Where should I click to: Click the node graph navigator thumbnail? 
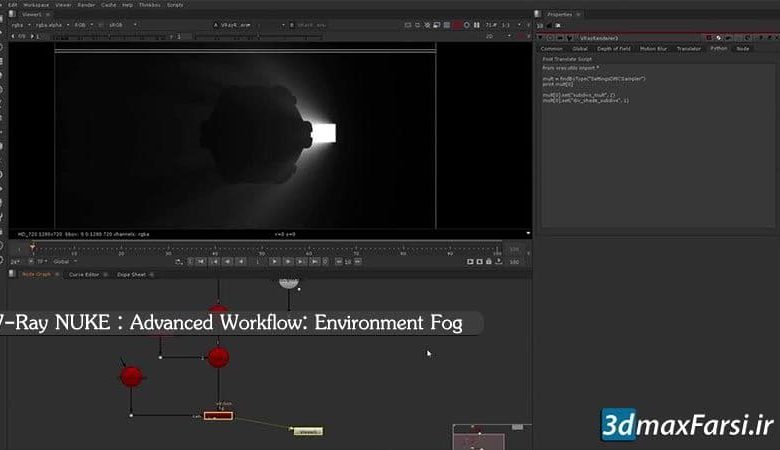pyautogui.click(x=491, y=437)
